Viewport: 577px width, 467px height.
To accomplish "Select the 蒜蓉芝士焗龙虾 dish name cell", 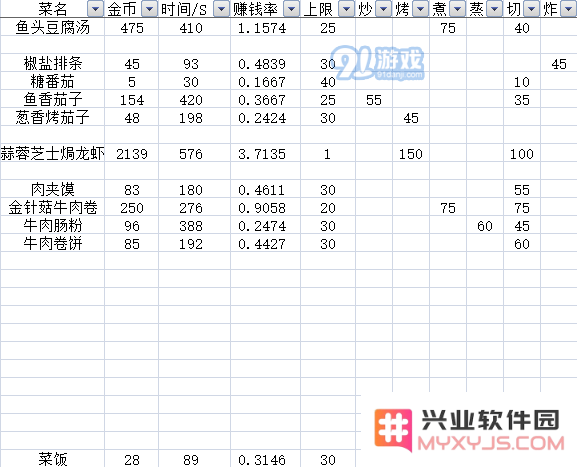I will 52,153.
